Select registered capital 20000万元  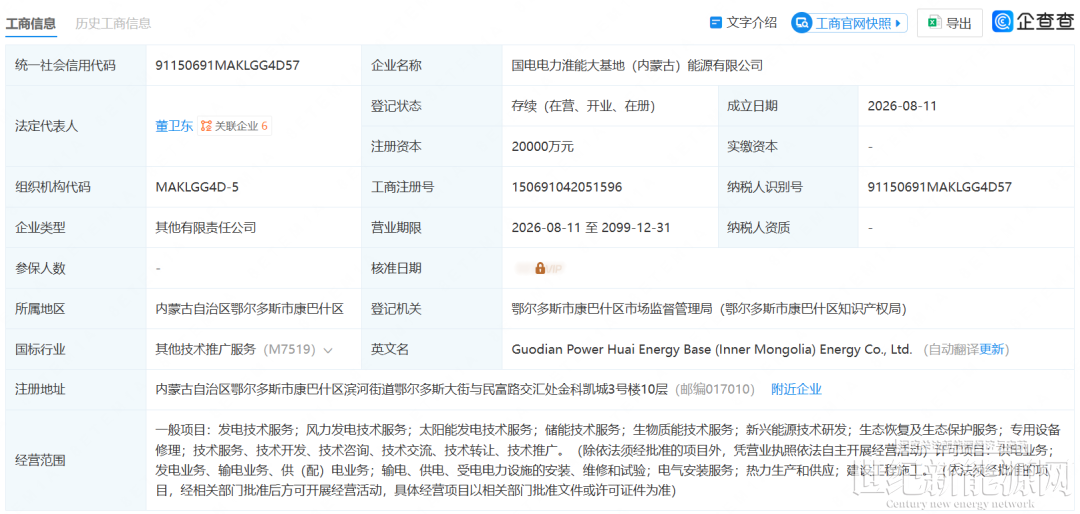[543, 146]
